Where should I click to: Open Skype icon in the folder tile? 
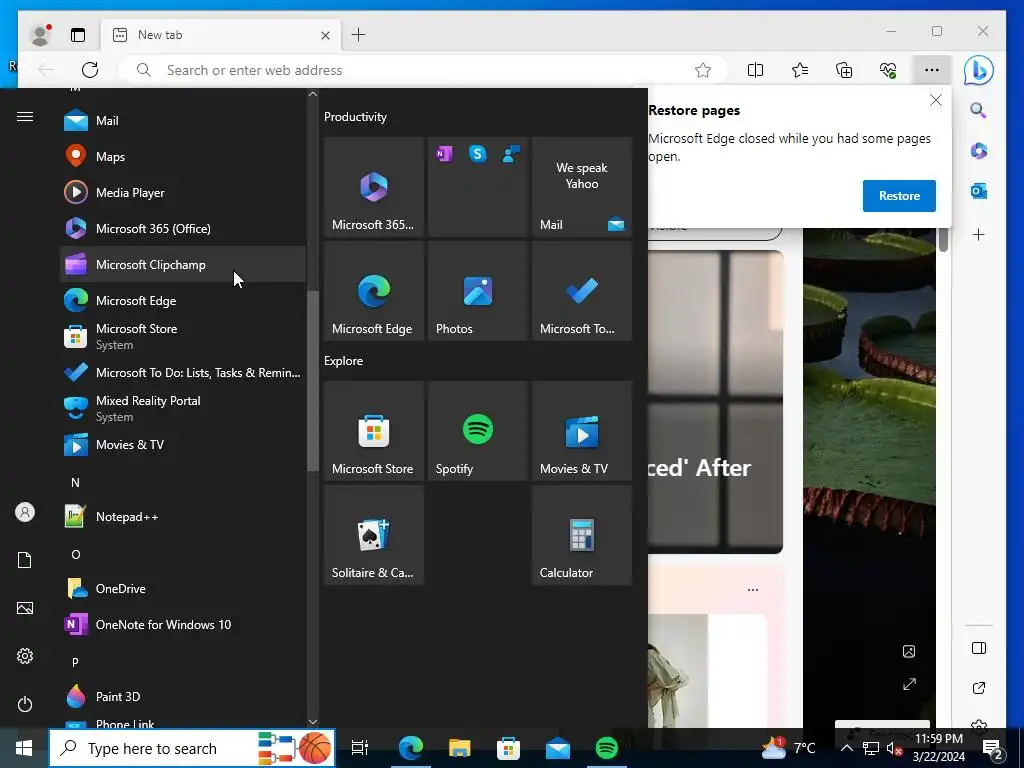click(478, 154)
